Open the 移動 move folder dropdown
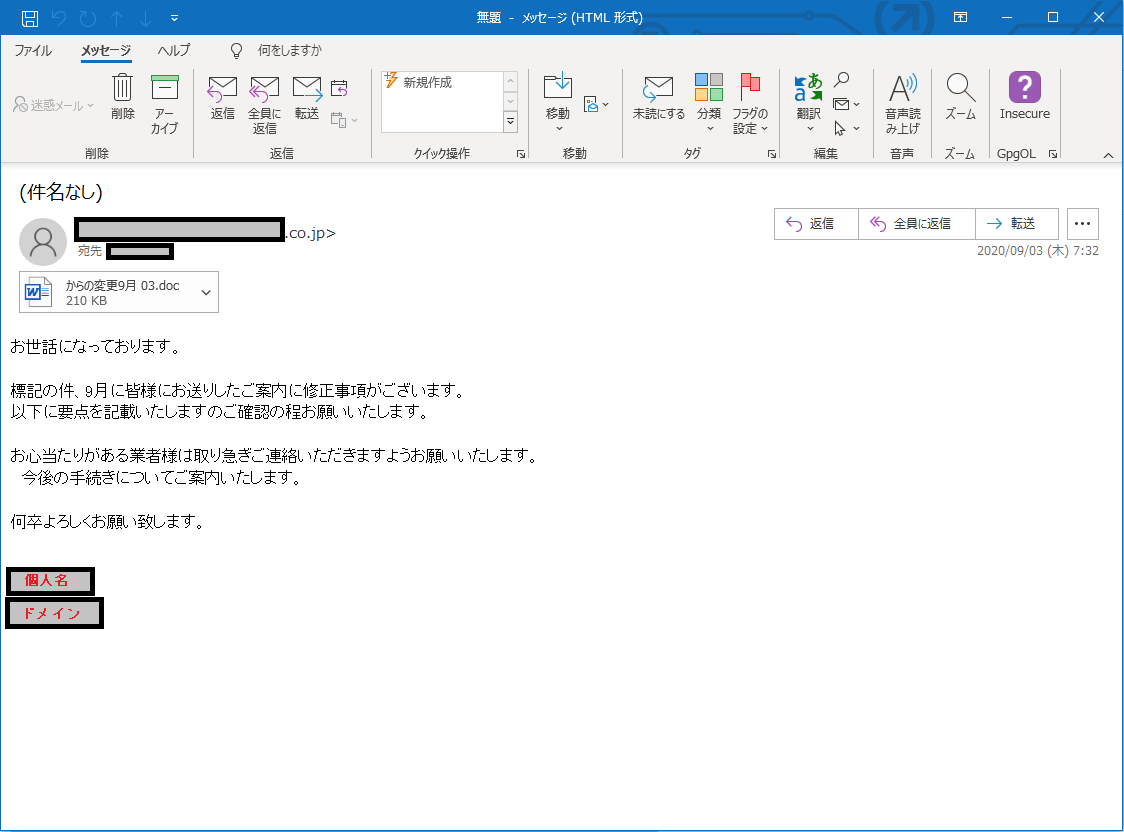Viewport: 1124px width, 832px height. [558, 102]
